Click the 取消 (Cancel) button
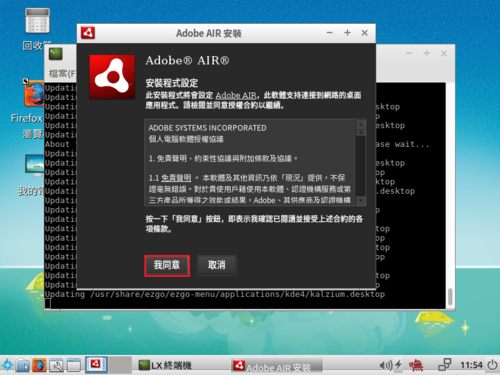 217,265
